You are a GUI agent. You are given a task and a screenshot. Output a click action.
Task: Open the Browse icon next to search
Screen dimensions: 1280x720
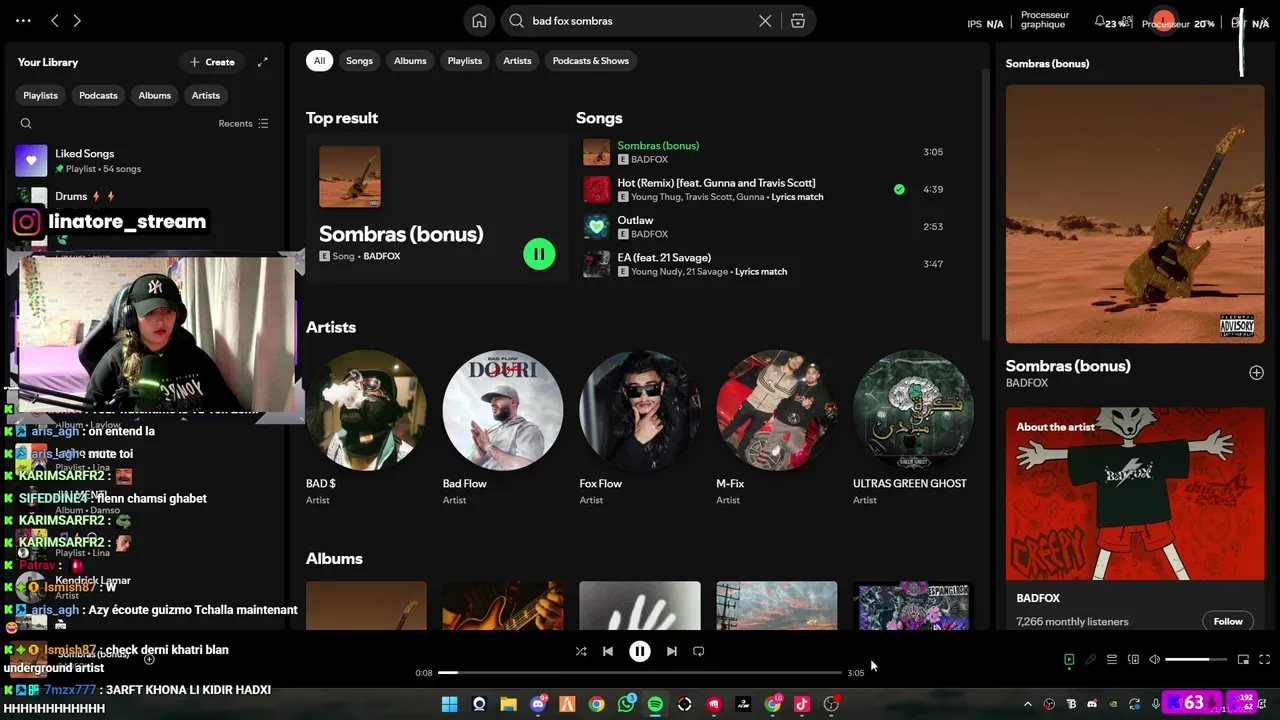tap(798, 21)
